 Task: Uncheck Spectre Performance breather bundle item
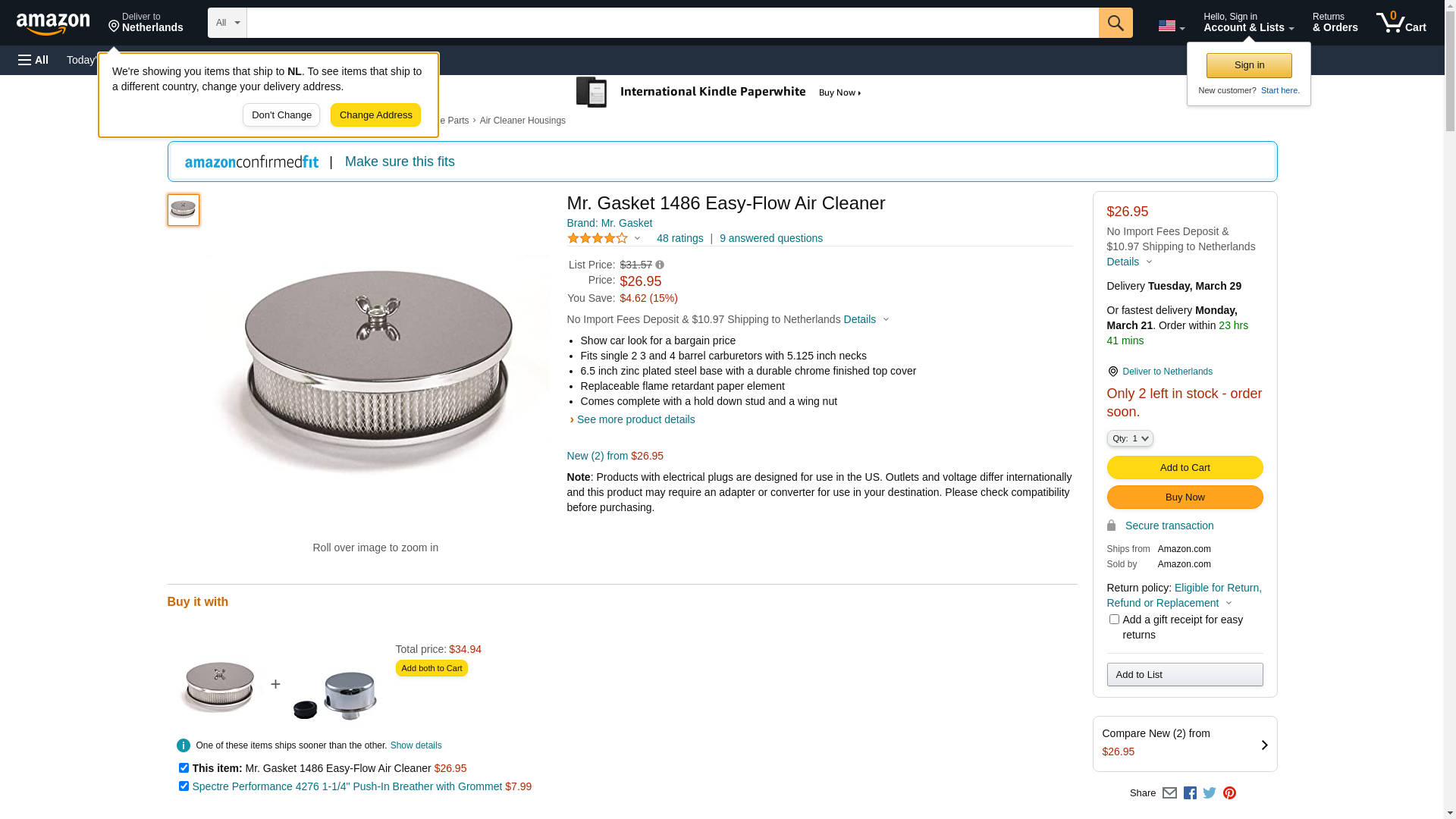click(184, 786)
